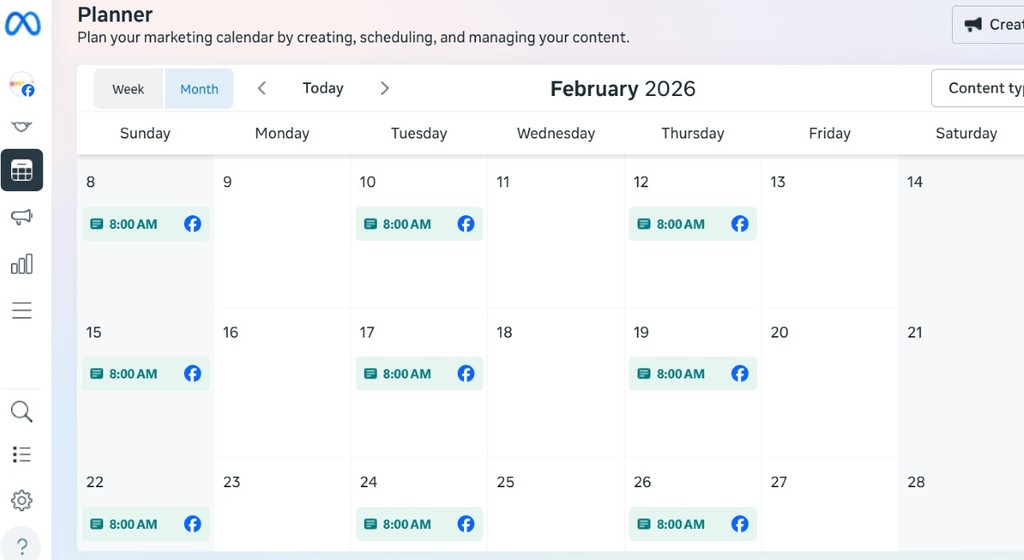Select the Planner calendar sidebar icon

click(x=22, y=170)
